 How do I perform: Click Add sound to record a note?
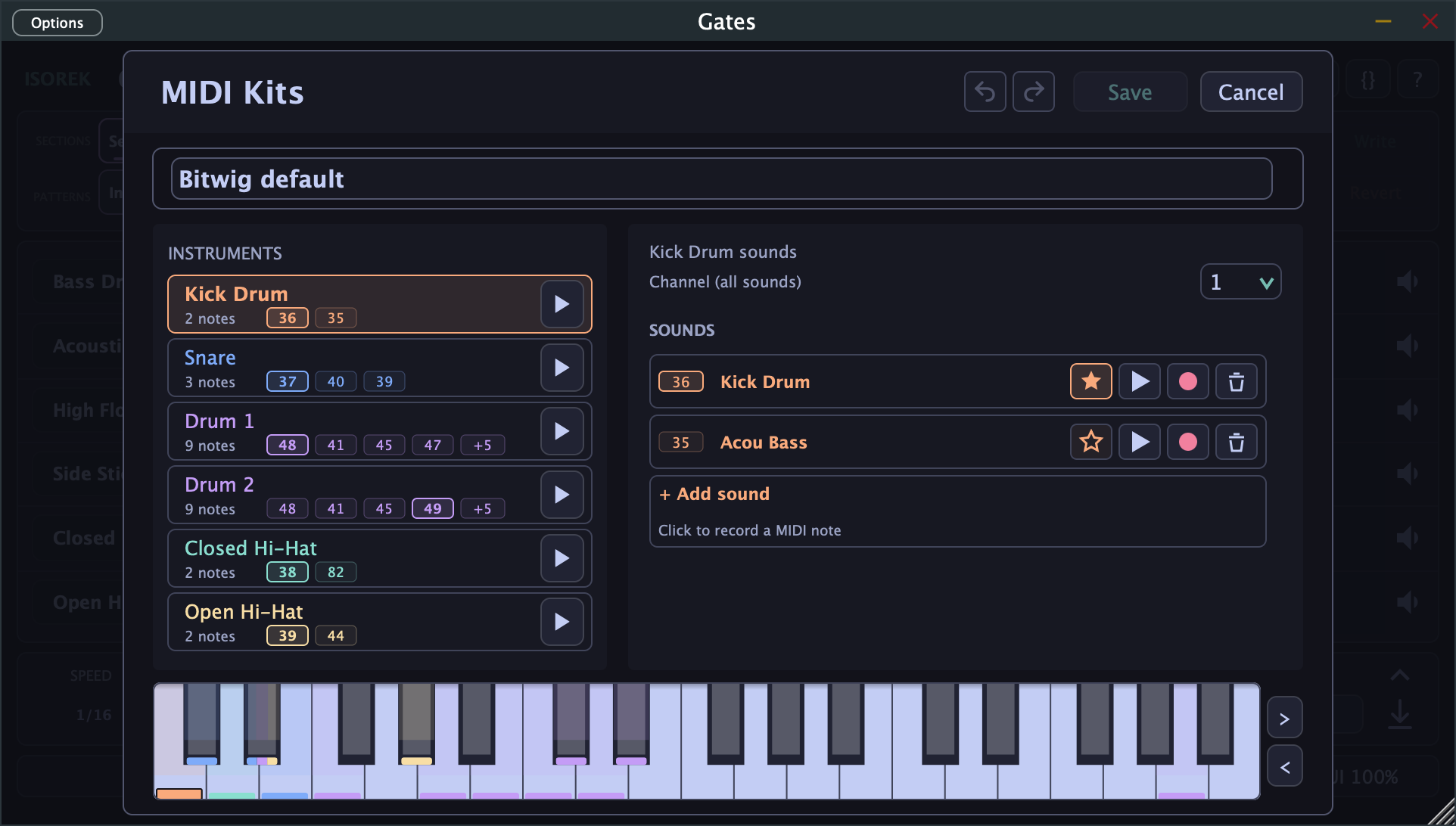957,511
